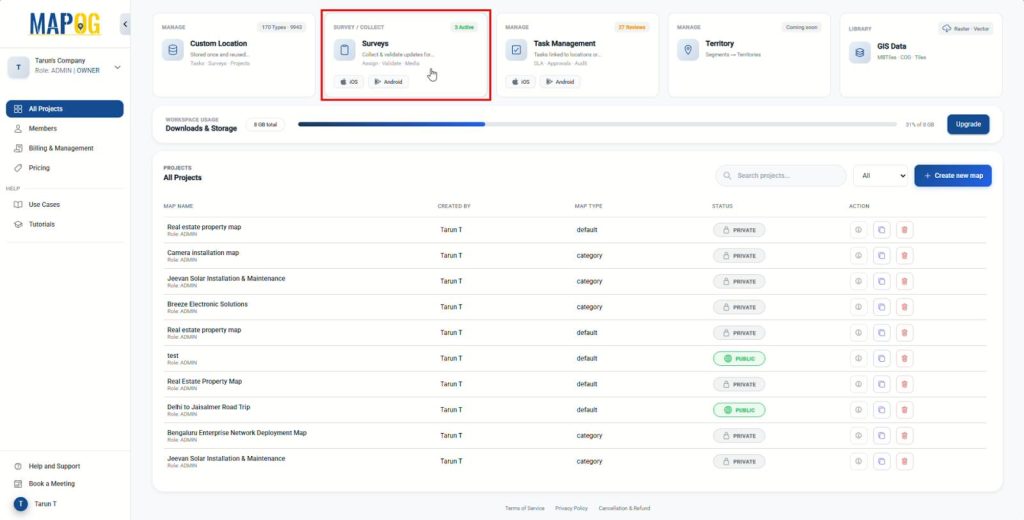The image size is (1024, 520).
Task: Show info for Bengaluru Enterprise Network Deployment Map
Action: click(x=858, y=436)
